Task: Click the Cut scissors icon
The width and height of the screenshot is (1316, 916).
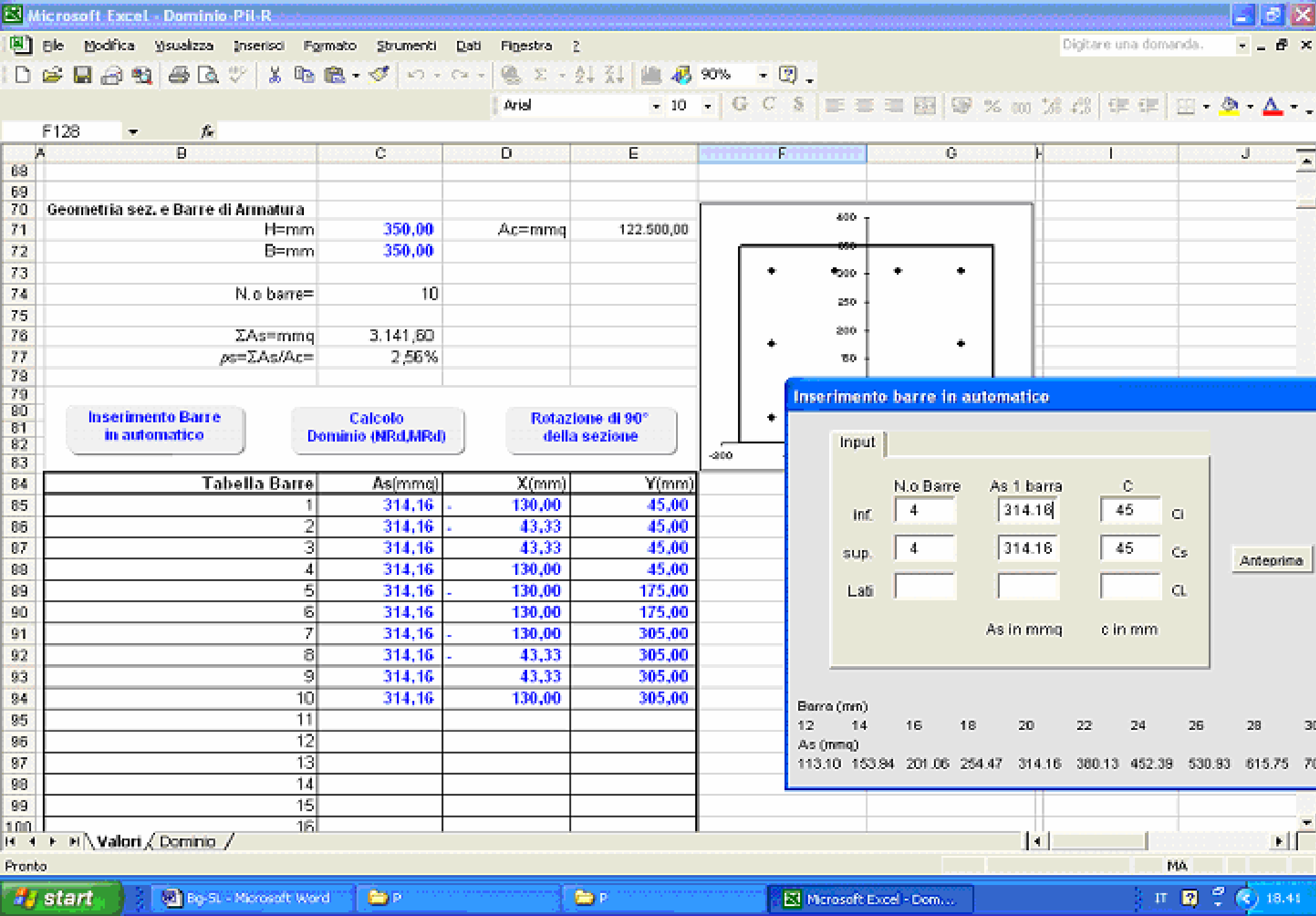Action: (x=275, y=75)
